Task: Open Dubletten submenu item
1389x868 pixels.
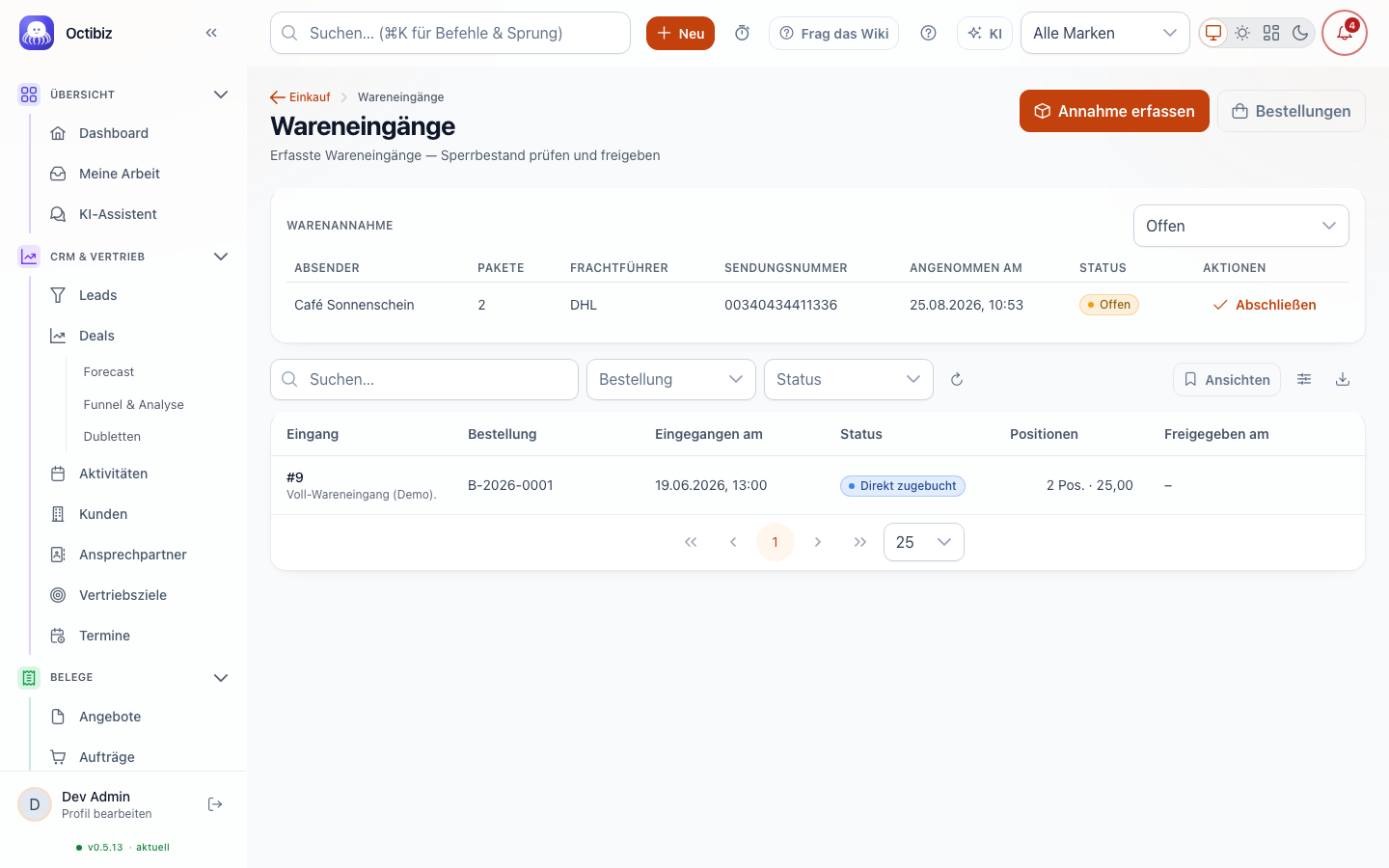Action: coord(112,436)
